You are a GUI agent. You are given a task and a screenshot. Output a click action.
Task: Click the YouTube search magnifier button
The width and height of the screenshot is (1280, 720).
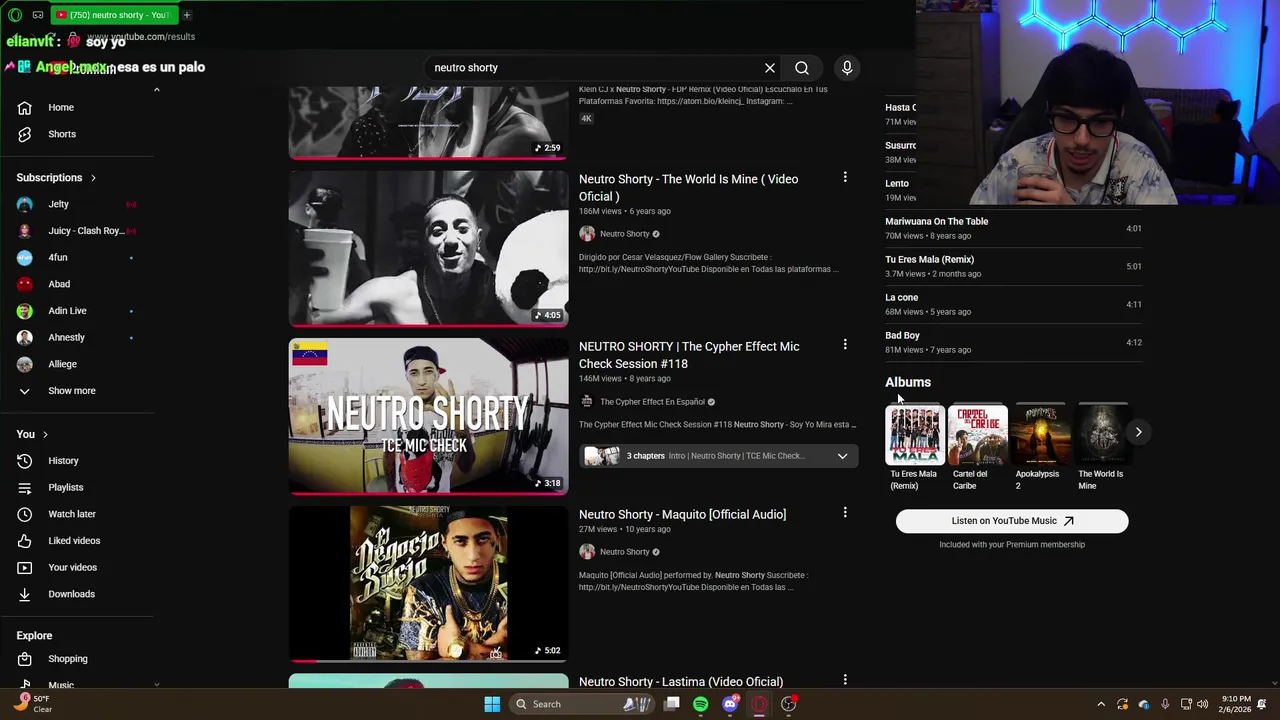[x=802, y=68]
